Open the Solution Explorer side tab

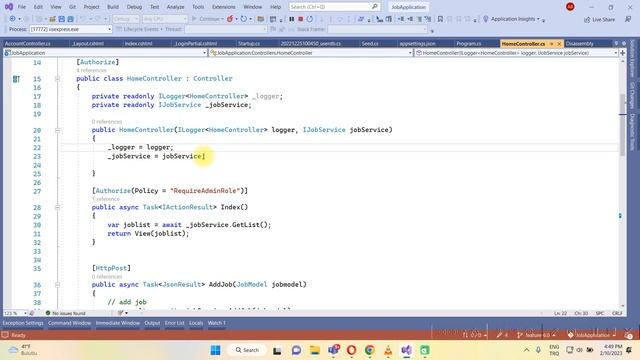click(633, 58)
